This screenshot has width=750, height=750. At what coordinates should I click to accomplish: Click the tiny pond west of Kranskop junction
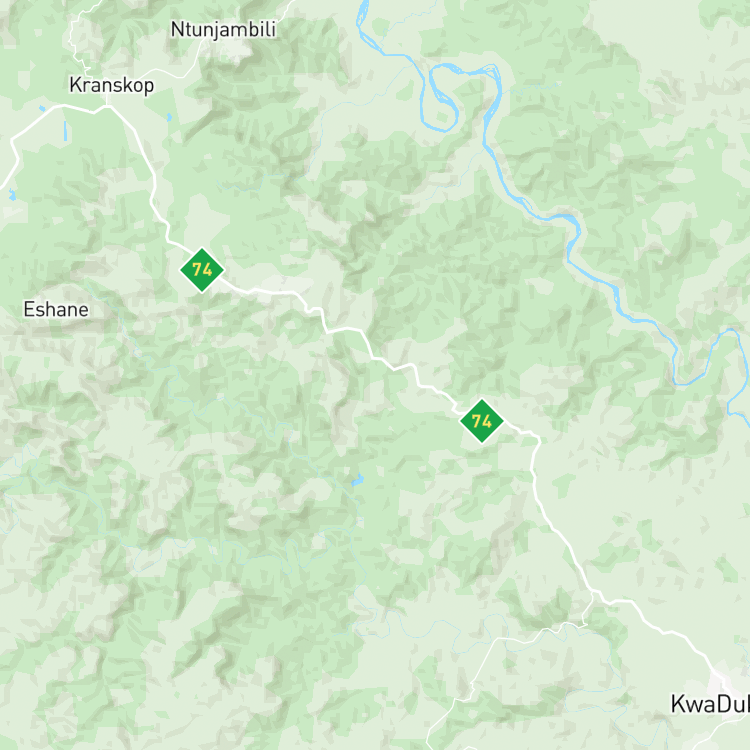coord(42,109)
